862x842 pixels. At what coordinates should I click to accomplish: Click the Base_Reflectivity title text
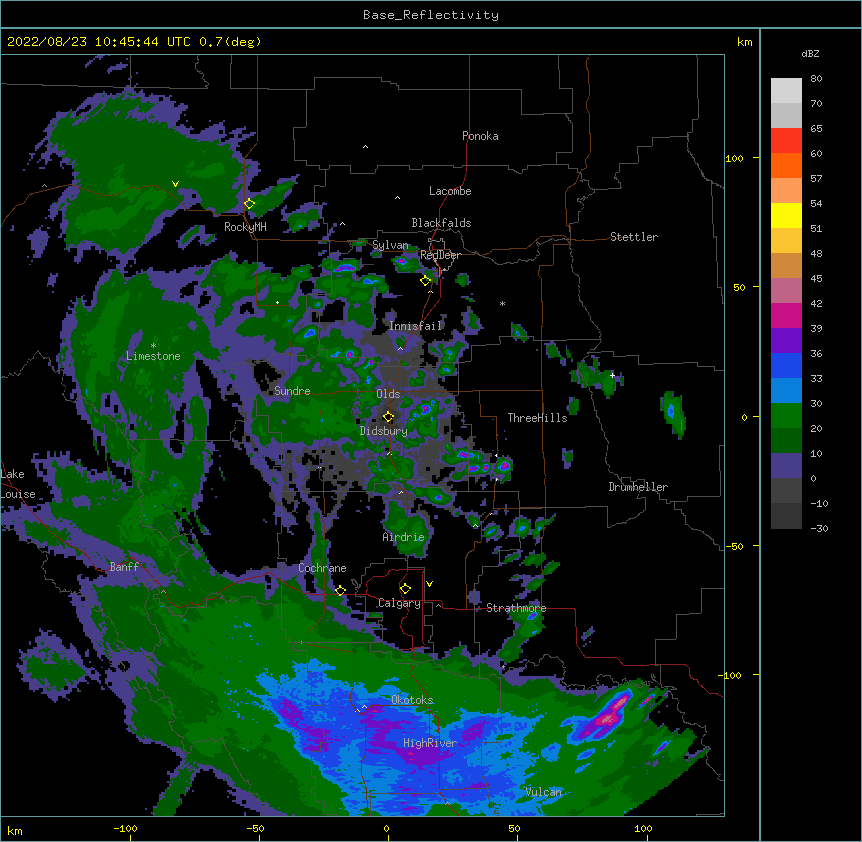[x=430, y=15]
